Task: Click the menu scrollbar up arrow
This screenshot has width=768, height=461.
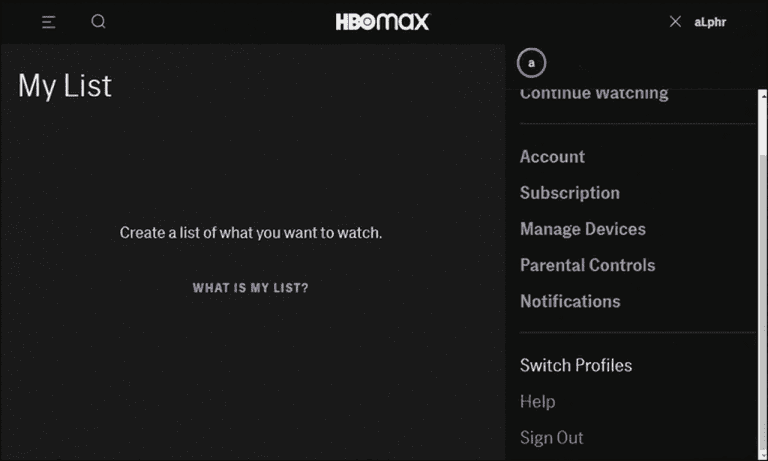Action: 763,95
